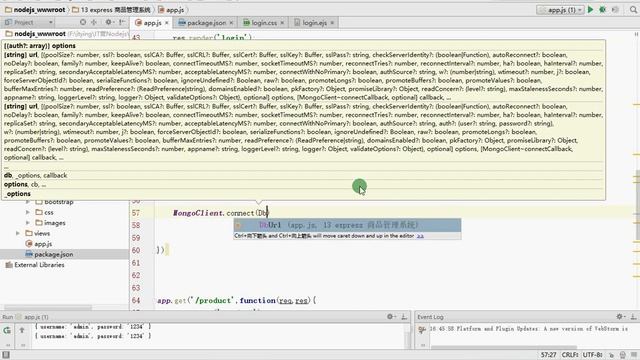Click the up arrow in Run panel
Image resolution: width=640 pixels, height=360 pixels.
click(x=22, y=330)
